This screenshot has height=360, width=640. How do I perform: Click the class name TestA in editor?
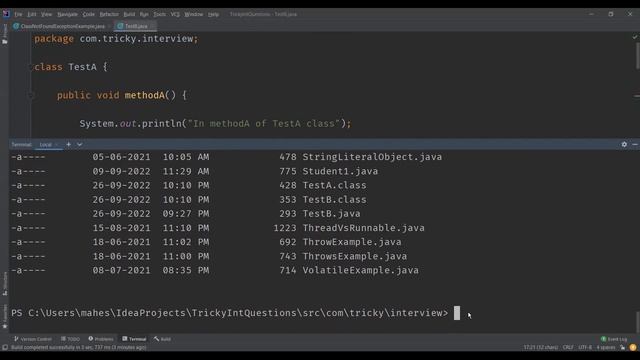82,67
